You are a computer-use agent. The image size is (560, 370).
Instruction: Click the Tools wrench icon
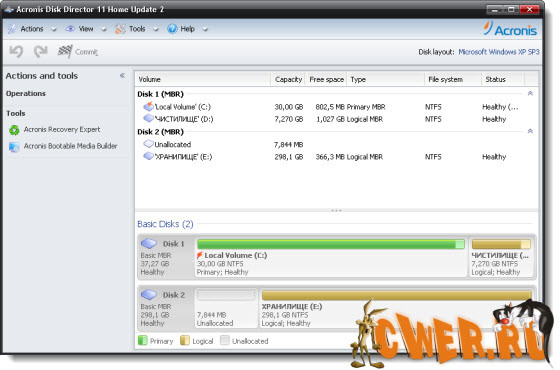tap(120, 29)
